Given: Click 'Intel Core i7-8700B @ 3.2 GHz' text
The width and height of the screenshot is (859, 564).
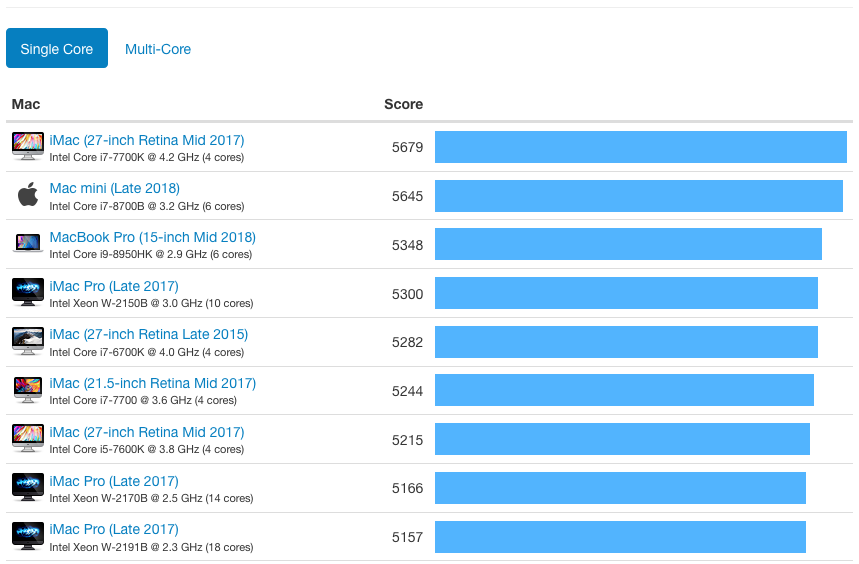Looking at the screenshot, I should click(x=124, y=206).
